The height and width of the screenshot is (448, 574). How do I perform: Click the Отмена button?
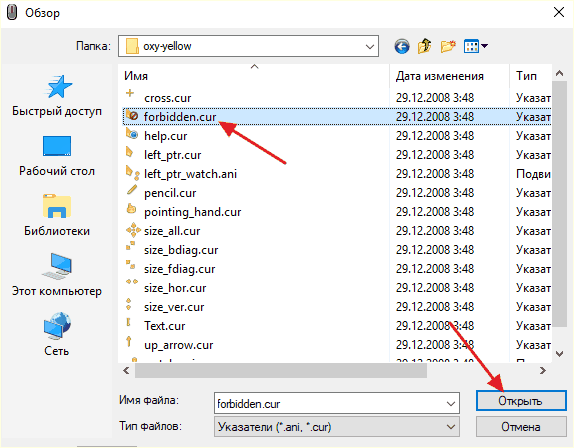click(x=521, y=427)
